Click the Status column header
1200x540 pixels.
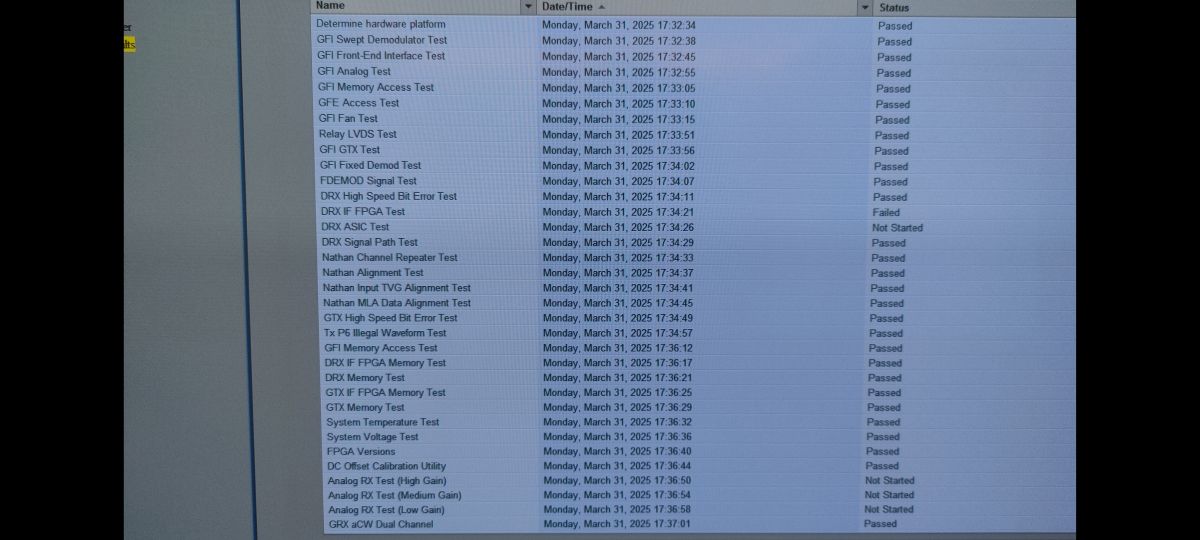click(894, 7)
